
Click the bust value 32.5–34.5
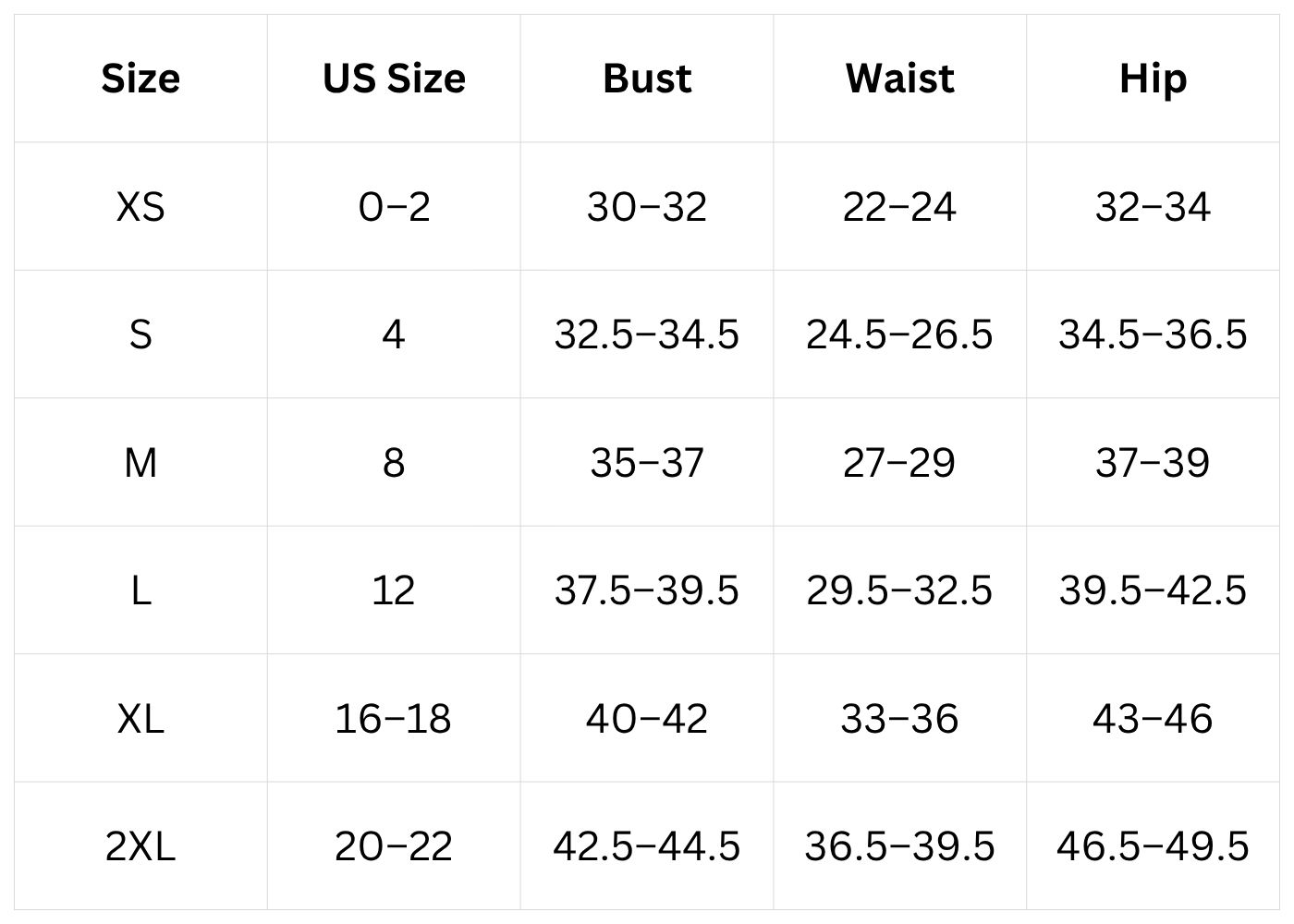tap(647, 334)
